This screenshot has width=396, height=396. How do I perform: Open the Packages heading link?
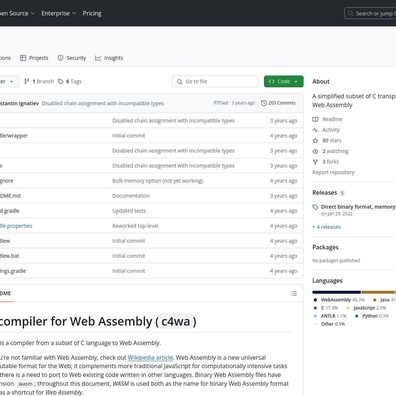click(x=325, y=247)
